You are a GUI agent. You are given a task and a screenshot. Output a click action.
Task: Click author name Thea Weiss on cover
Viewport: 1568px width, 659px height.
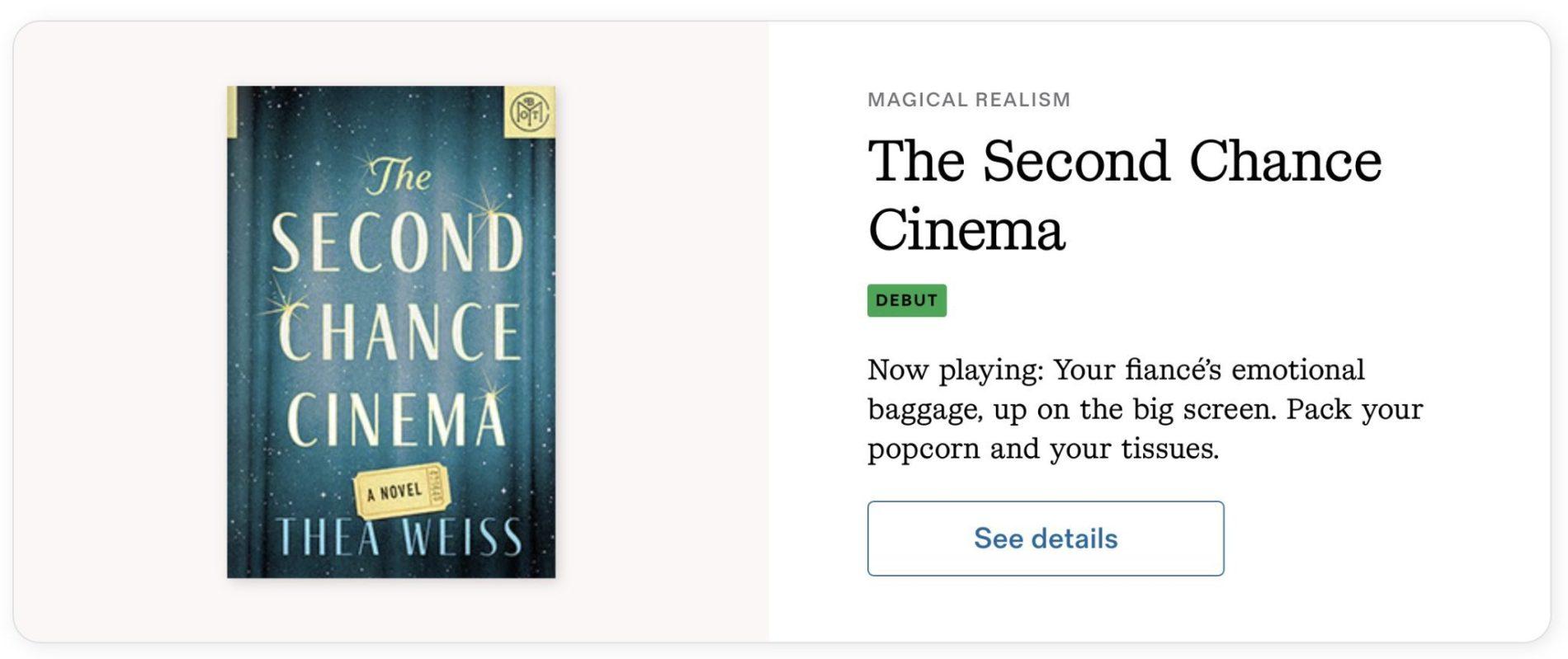399,538
